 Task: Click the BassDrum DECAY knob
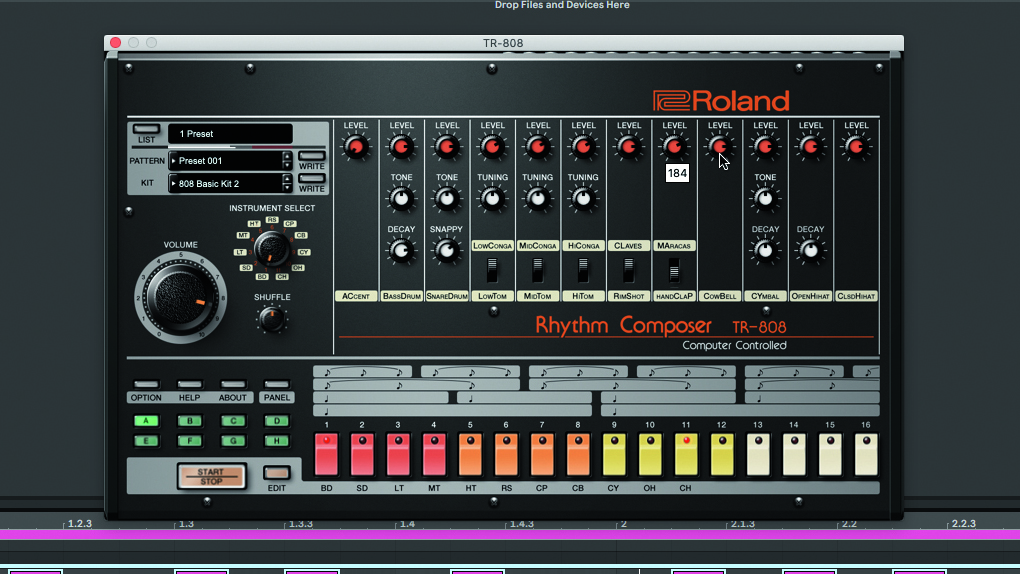click(401, 251)
